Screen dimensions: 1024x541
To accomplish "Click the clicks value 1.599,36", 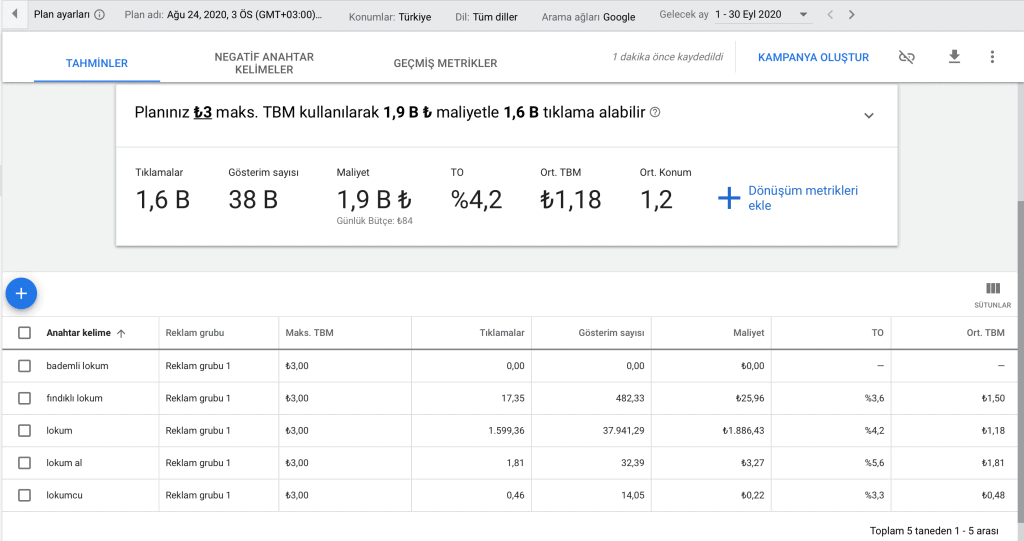I will (x=506, y=431).
